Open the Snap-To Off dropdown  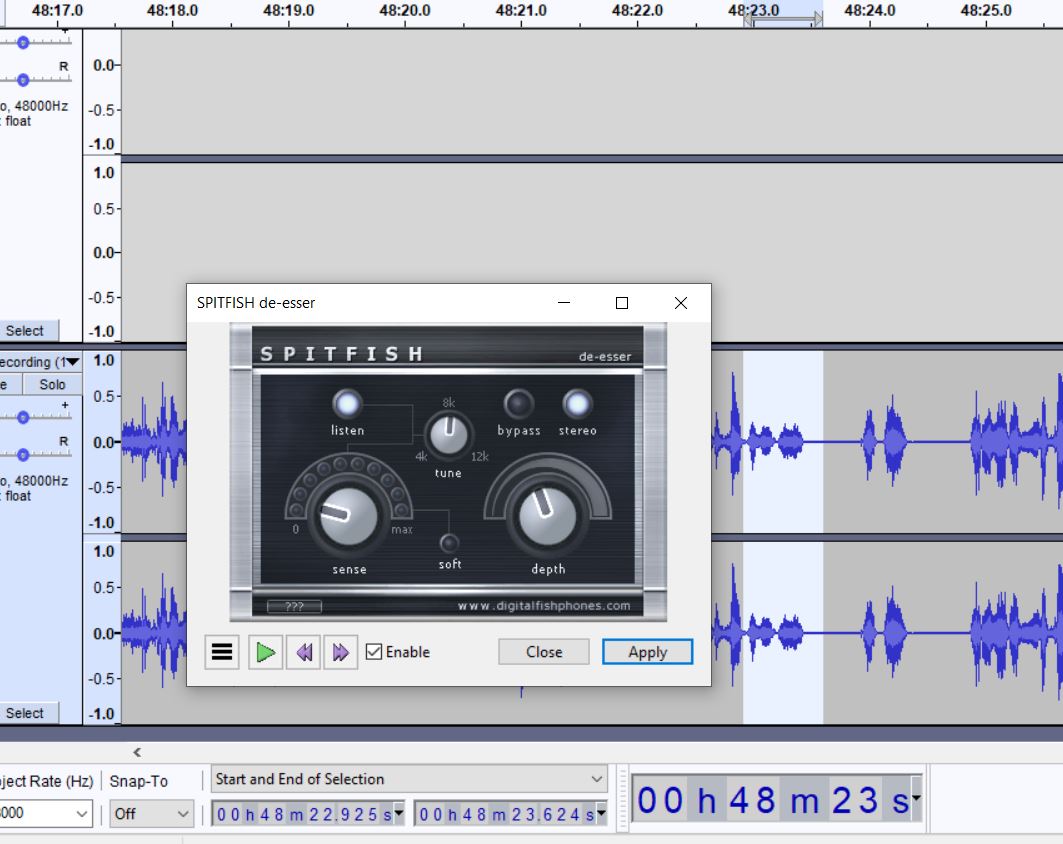(x=151, y=813)
